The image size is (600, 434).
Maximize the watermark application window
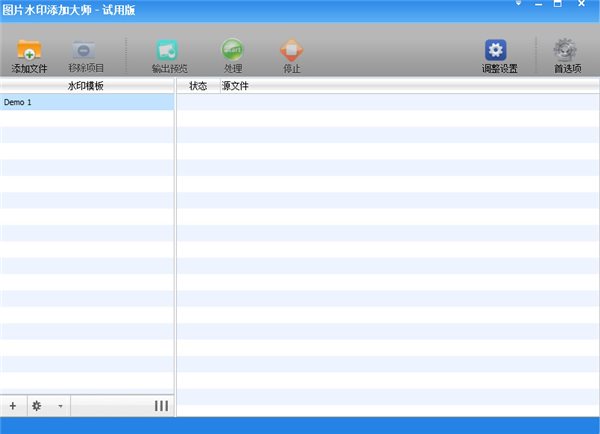pyautogui.click(x=558, y=4)
